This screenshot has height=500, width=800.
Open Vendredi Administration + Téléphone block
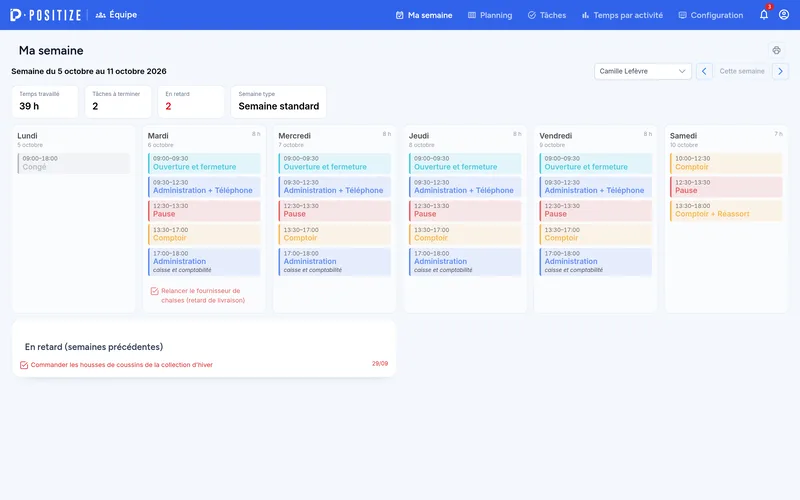(x=596, y=187)
